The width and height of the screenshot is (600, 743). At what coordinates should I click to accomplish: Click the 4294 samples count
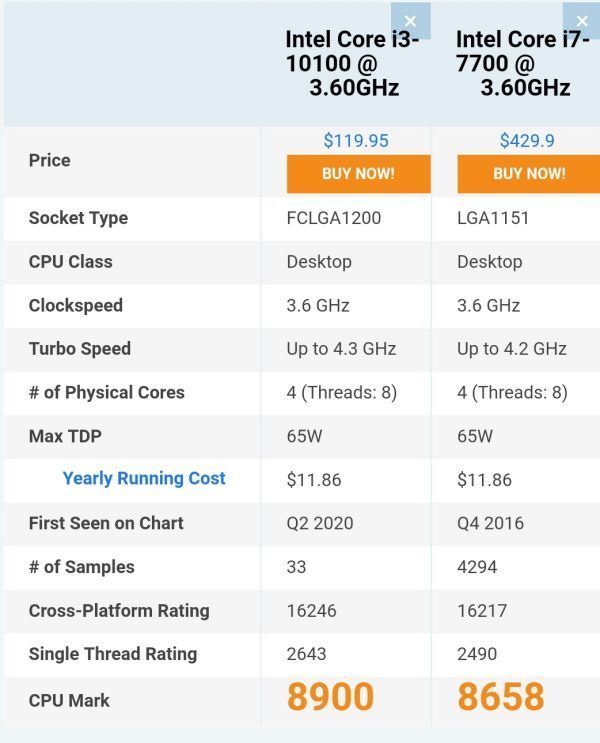click(477, 567)
